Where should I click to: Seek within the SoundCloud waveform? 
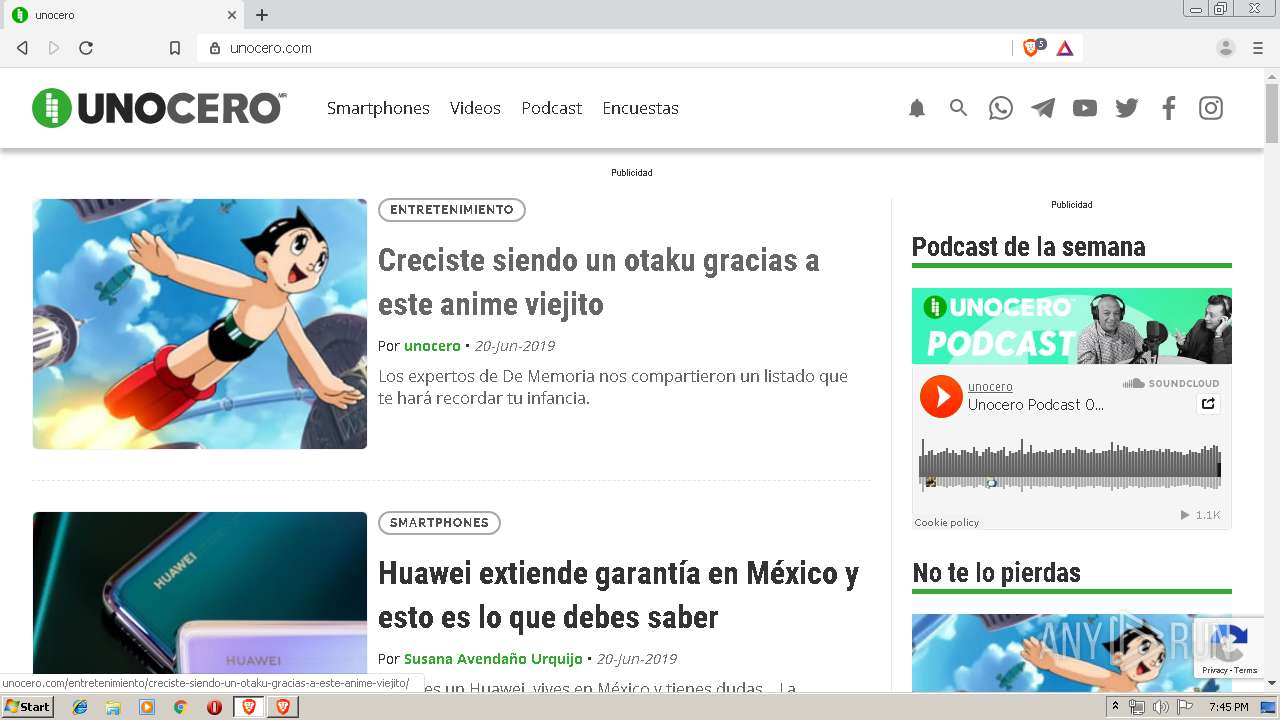(x=1070, y=465)
